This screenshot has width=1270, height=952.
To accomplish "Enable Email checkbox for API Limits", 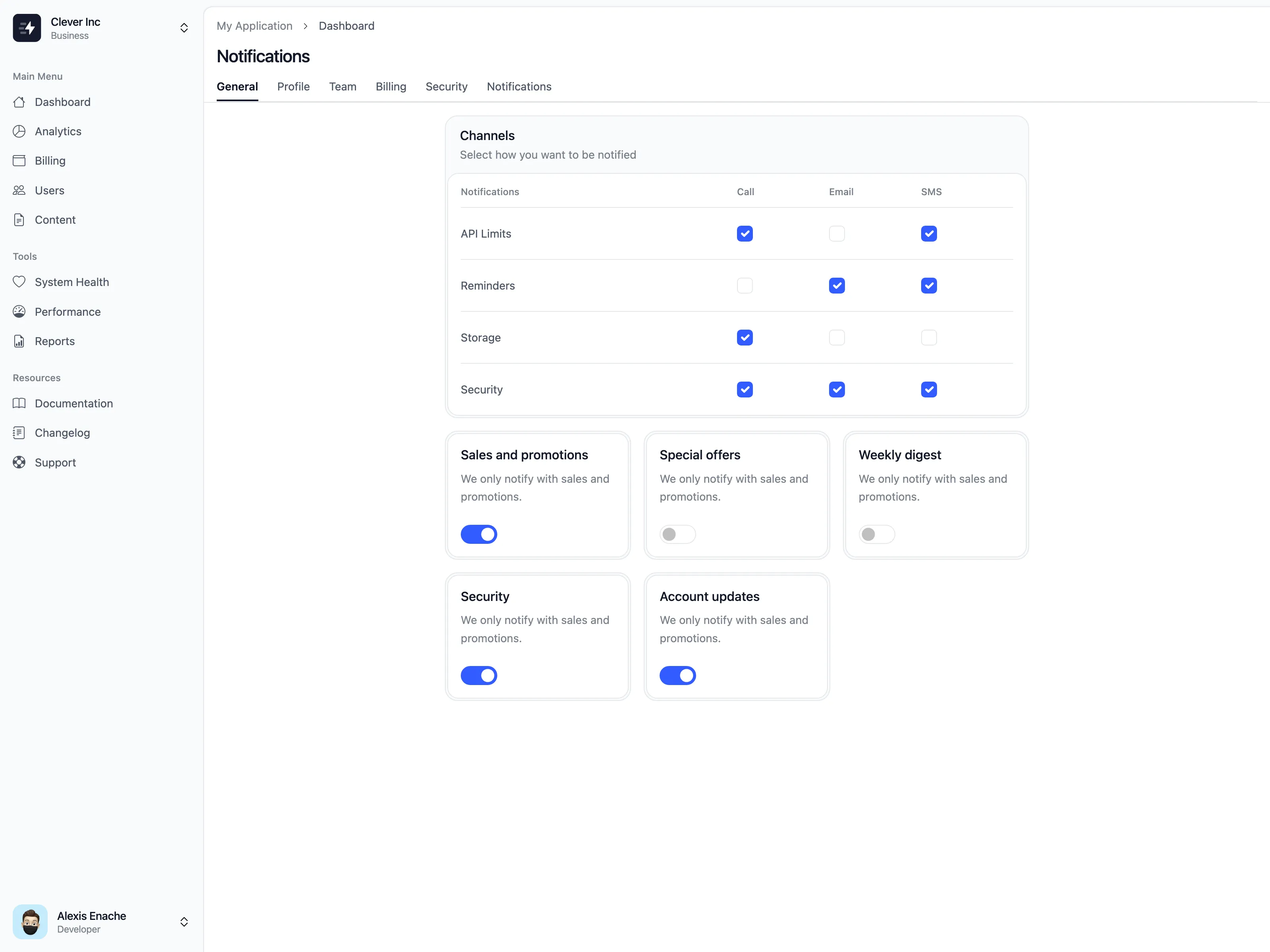I will point(837,234).
